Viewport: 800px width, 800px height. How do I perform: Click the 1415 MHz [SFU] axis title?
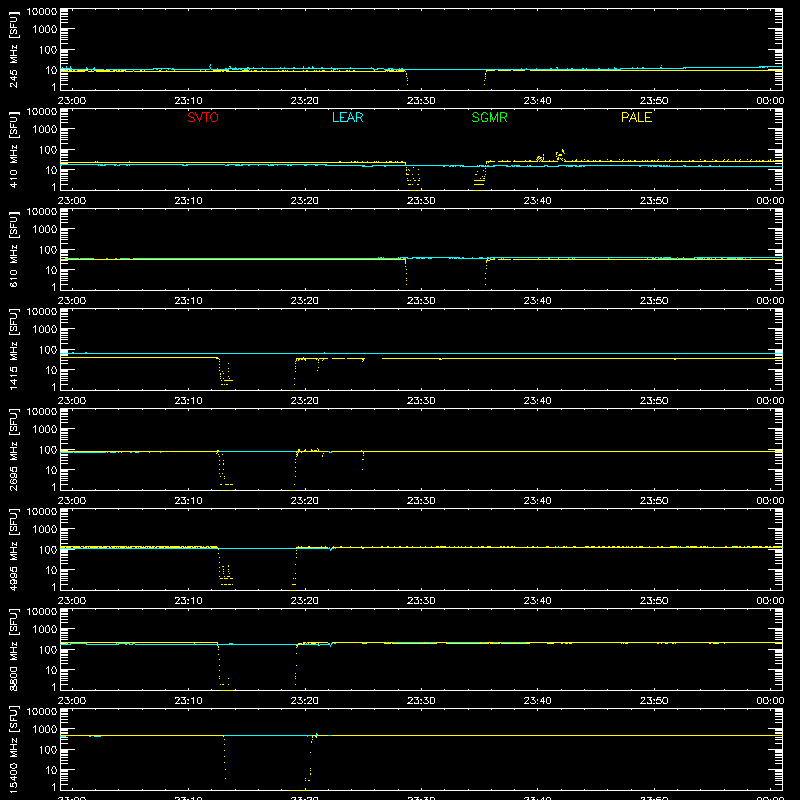[14, 349]
